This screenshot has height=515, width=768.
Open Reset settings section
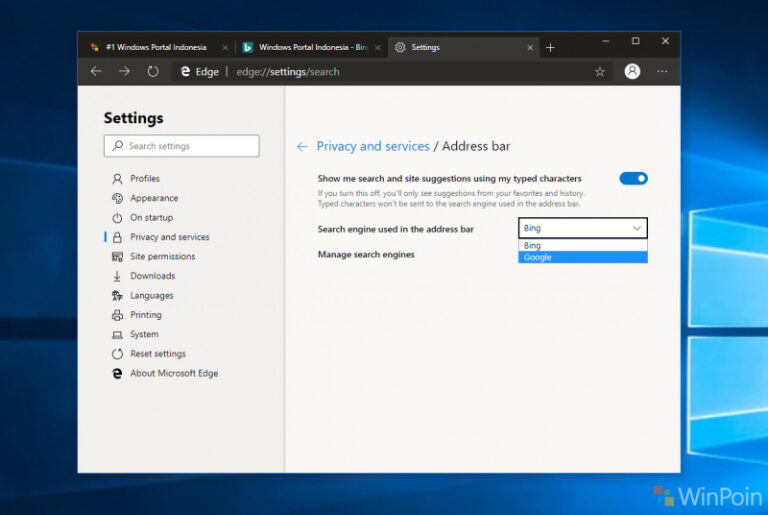(158, 354)
